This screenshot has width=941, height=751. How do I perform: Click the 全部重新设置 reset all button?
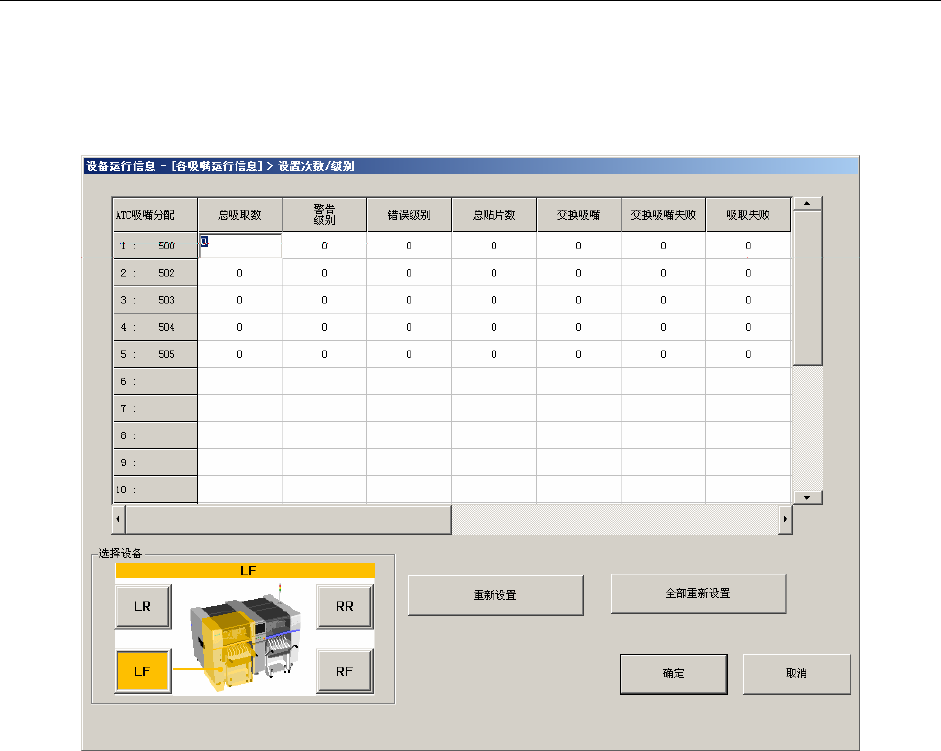coord(698,593)
